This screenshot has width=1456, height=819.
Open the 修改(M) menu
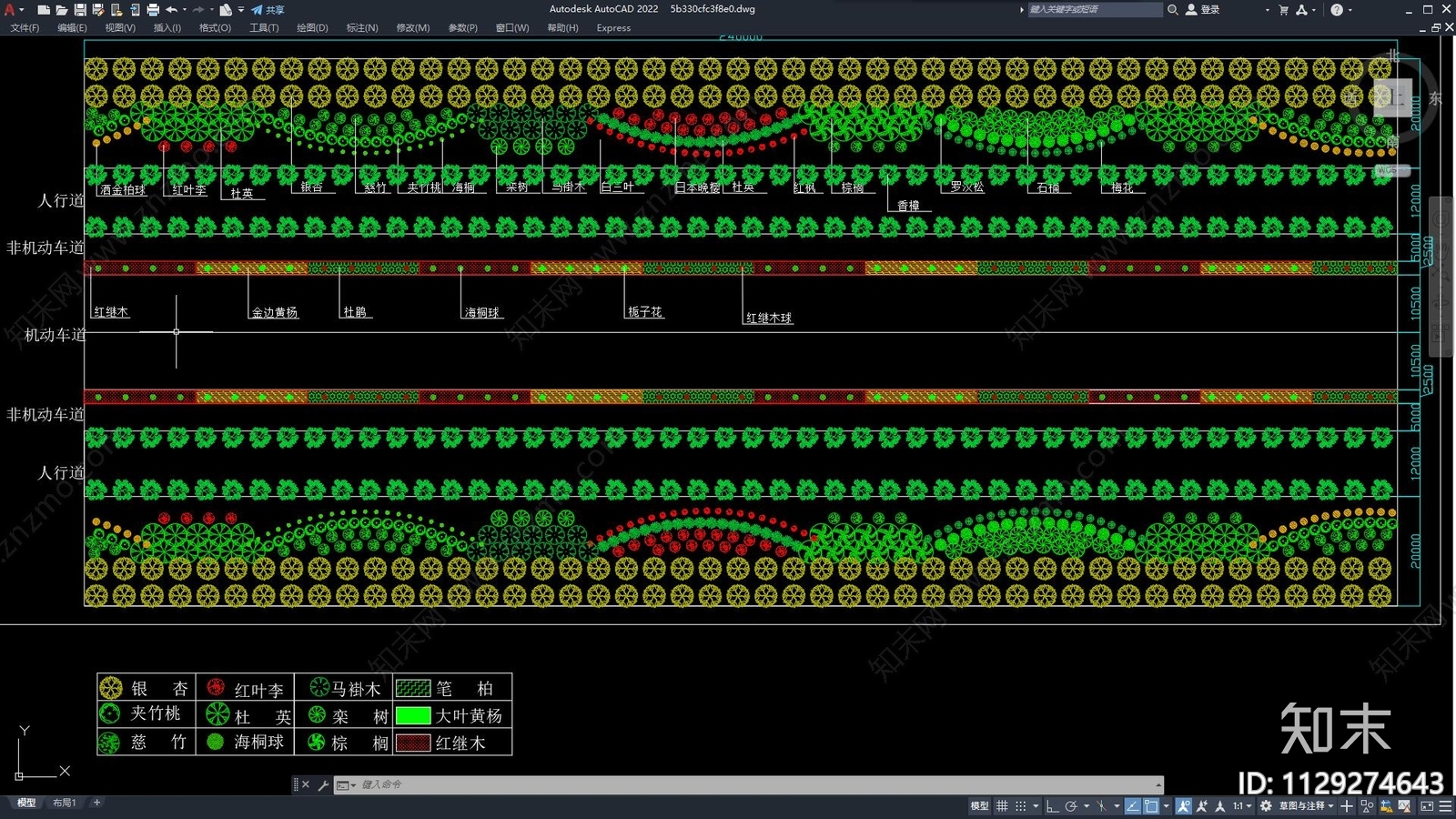413,28
